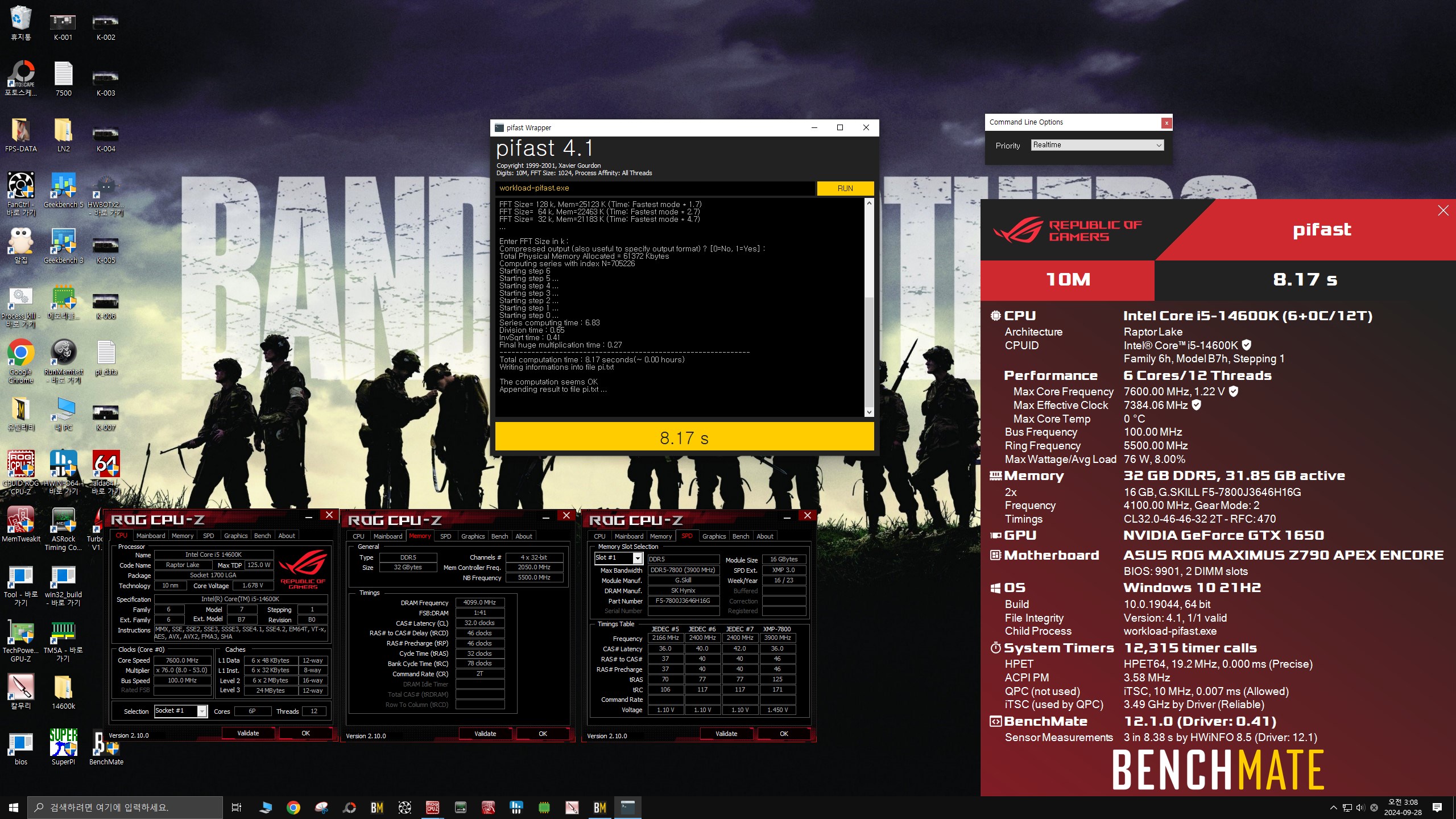The width and height of the screenshot is (1456, 819).
Task: Show hidden tray icons chevron
Action: click(1333, 807)
